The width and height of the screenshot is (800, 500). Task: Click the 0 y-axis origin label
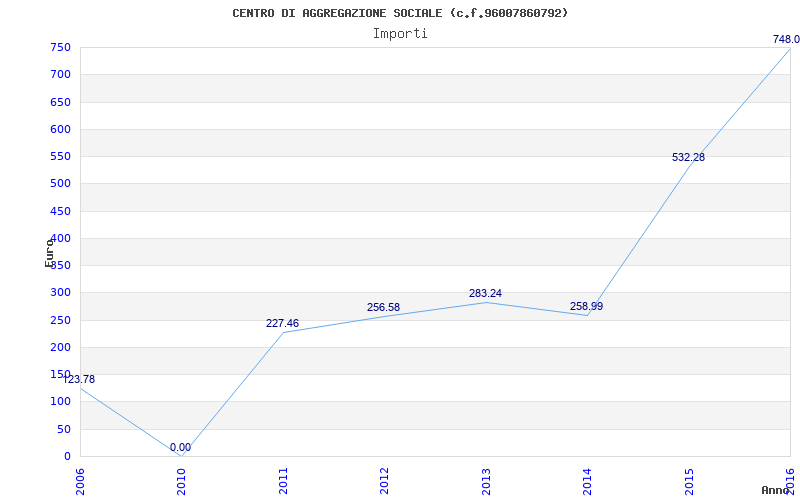[x=67, y=457]
